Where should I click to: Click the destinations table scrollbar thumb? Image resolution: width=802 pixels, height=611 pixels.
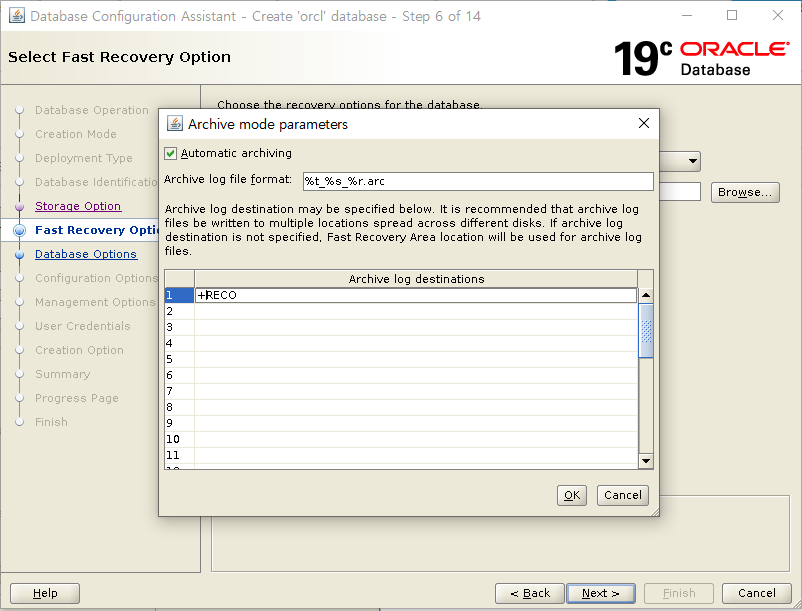(646, 331)
